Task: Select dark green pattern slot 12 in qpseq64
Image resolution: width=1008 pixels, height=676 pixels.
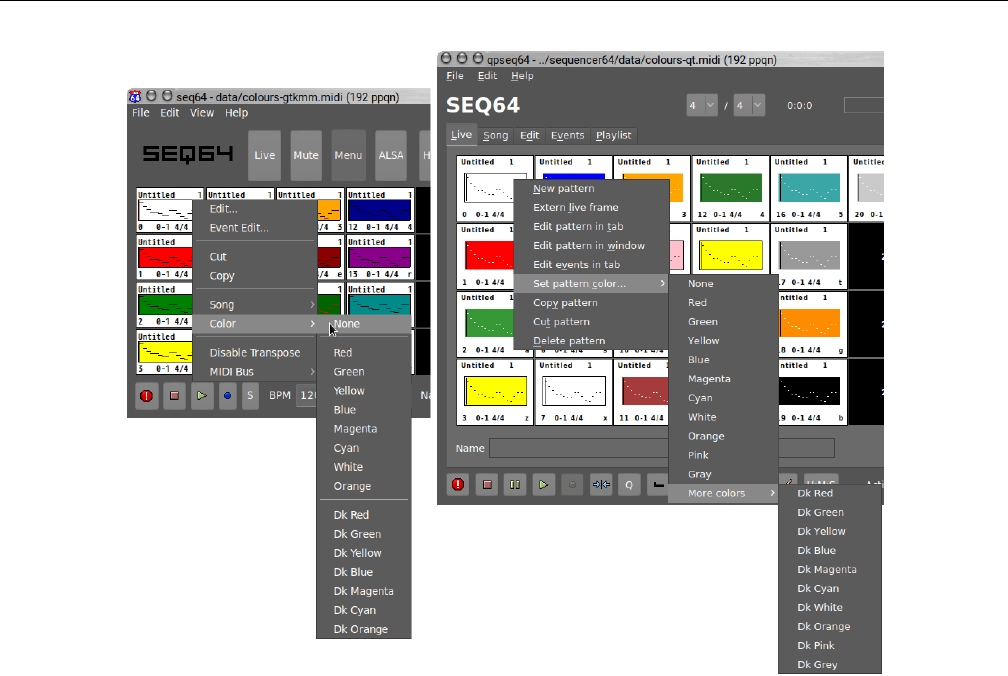Action: tap(730, 188)
